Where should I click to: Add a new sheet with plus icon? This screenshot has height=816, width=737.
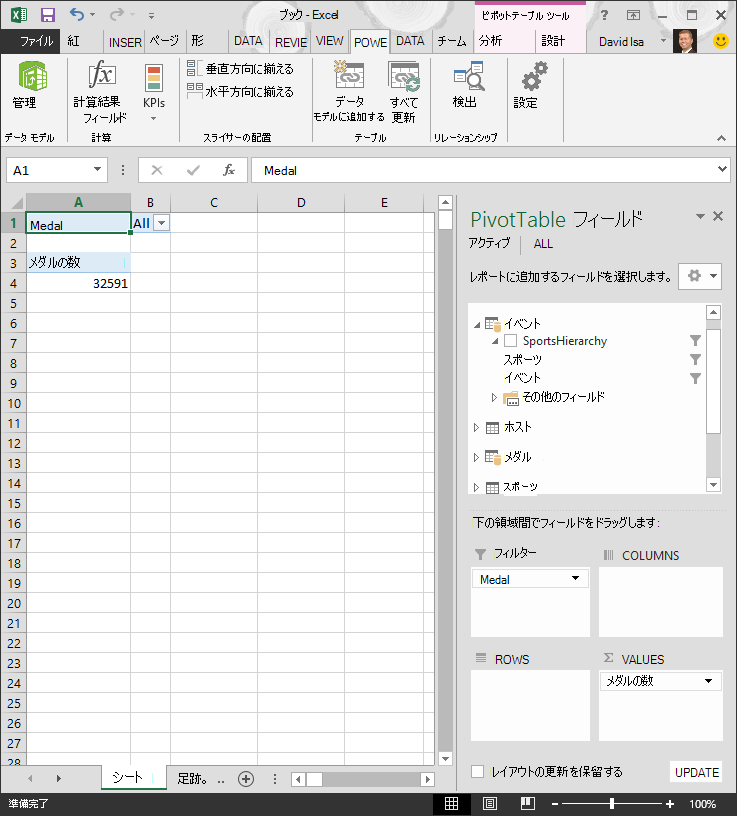[x=246, y=779]
